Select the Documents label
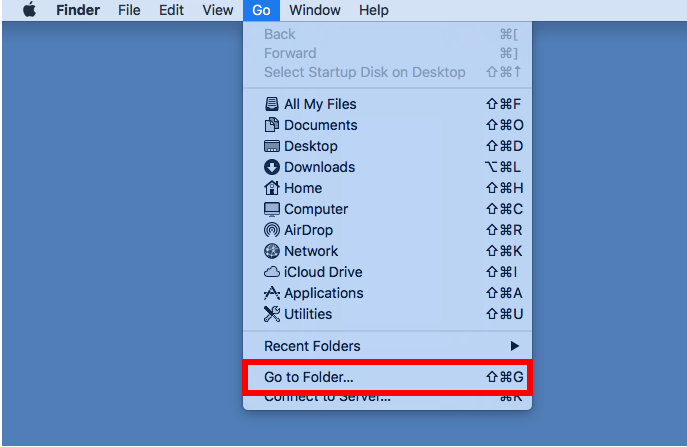This screenshot has width=687, height=447. click(x=321, y=125)
